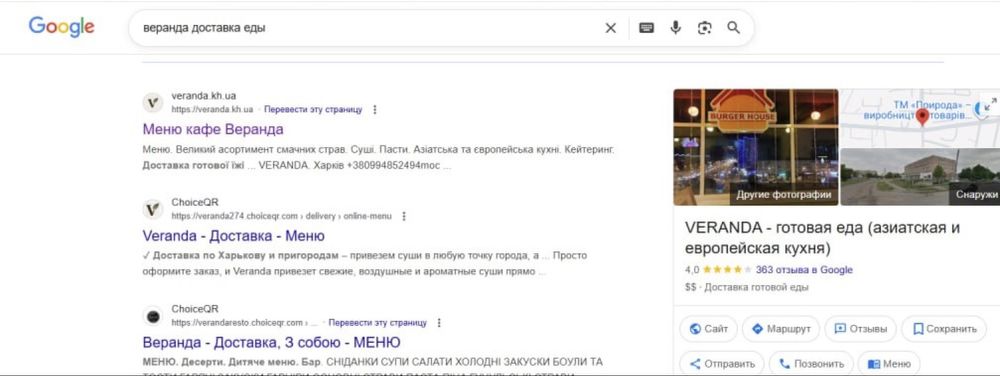
Task: Click the veranda274 ChoiceQR favicon
Action: tap(152, 209)
